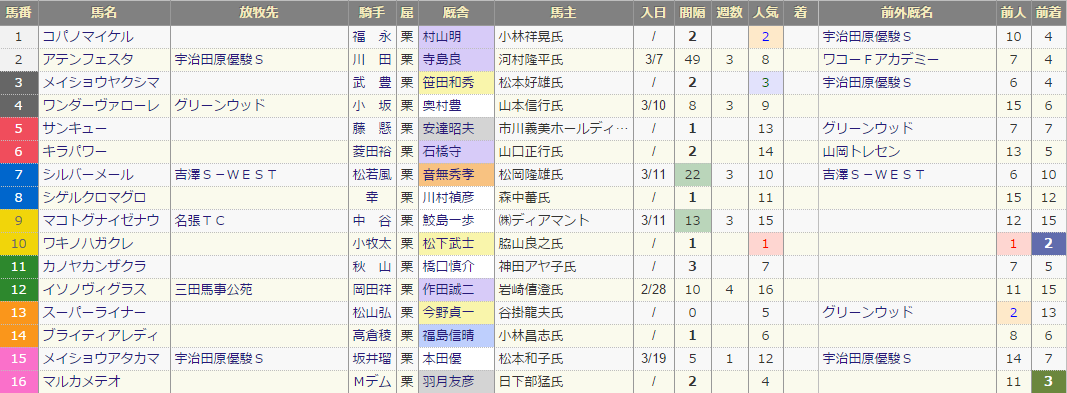1067x393 pixels.
Task: Select jockey Mデム in row 16
Action: pyautogui.click(x=372, y=381)
